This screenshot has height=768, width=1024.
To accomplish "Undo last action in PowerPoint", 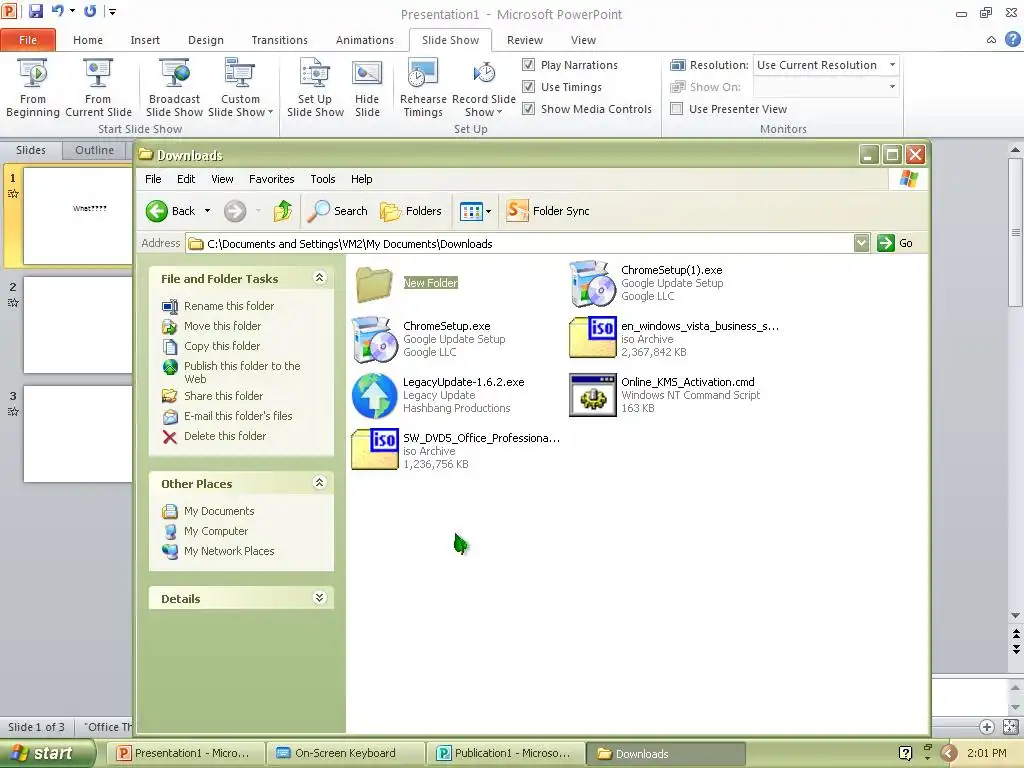I will pos(57,11).
